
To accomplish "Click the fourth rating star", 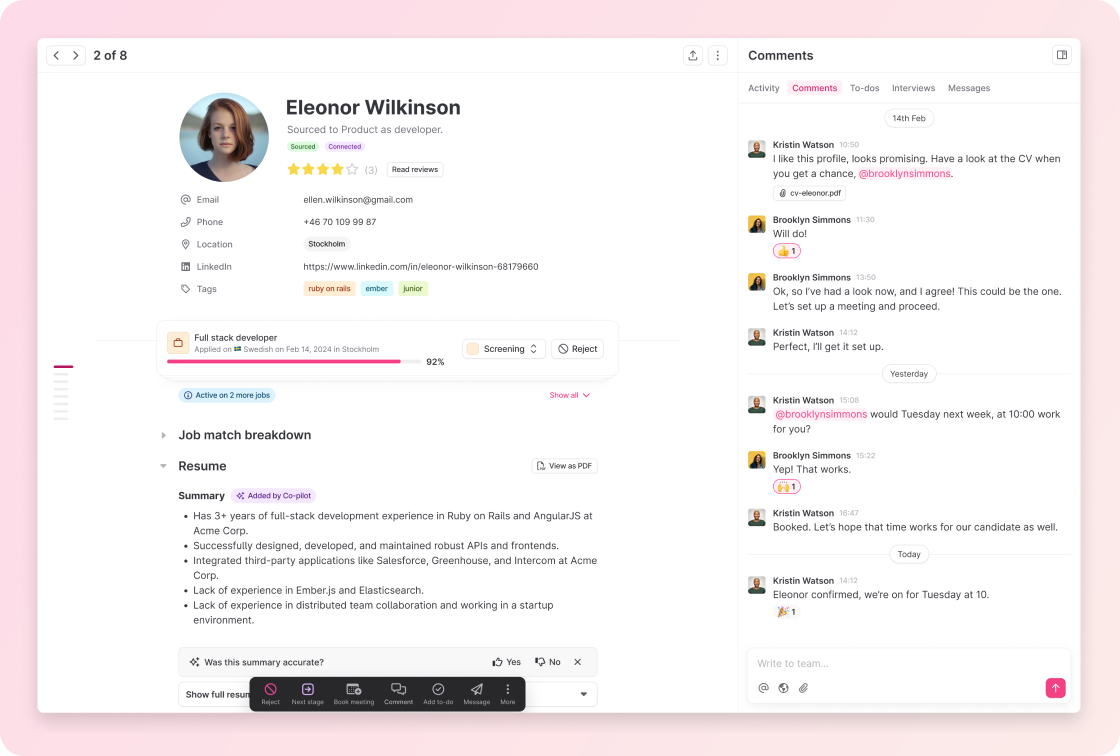I will click(x=337, y=170).
